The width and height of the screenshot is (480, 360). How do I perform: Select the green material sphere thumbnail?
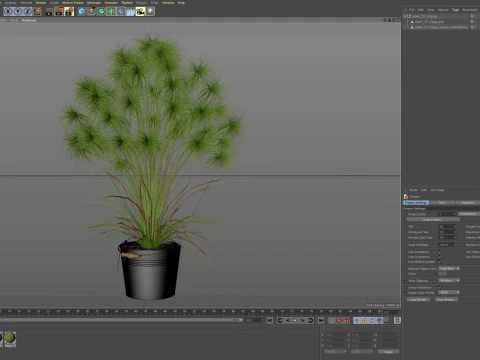(10, 338)
